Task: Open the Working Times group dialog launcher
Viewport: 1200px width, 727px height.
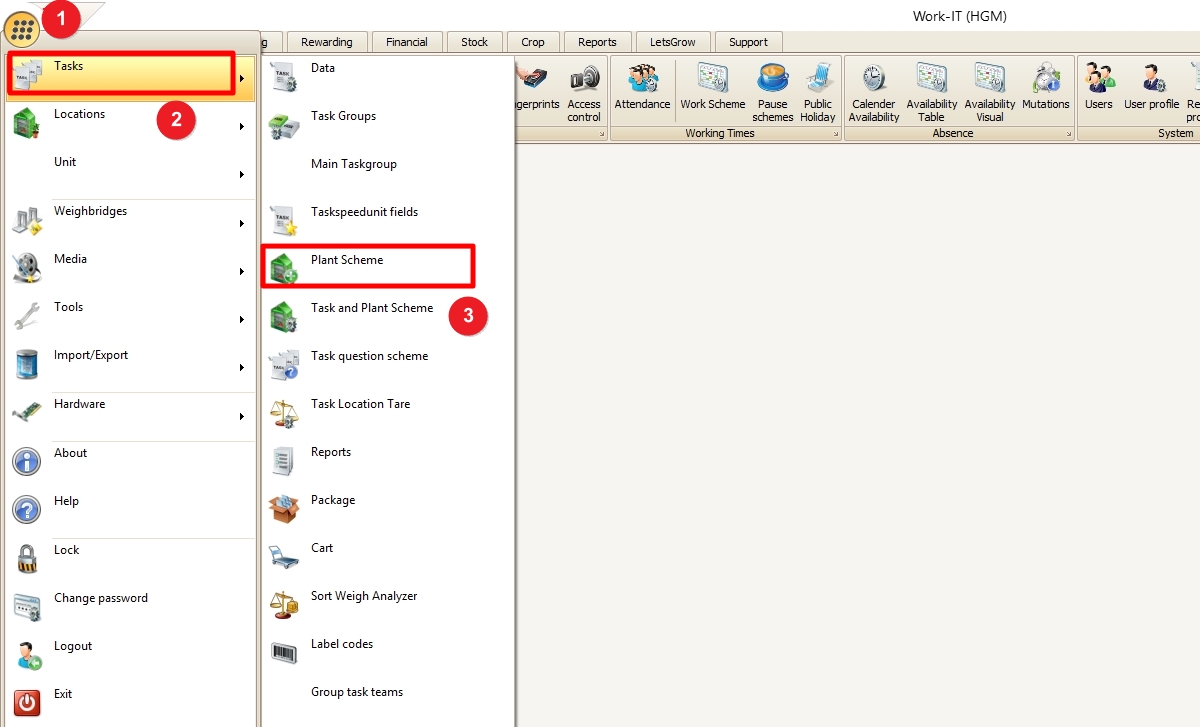Action: [836, 134]
